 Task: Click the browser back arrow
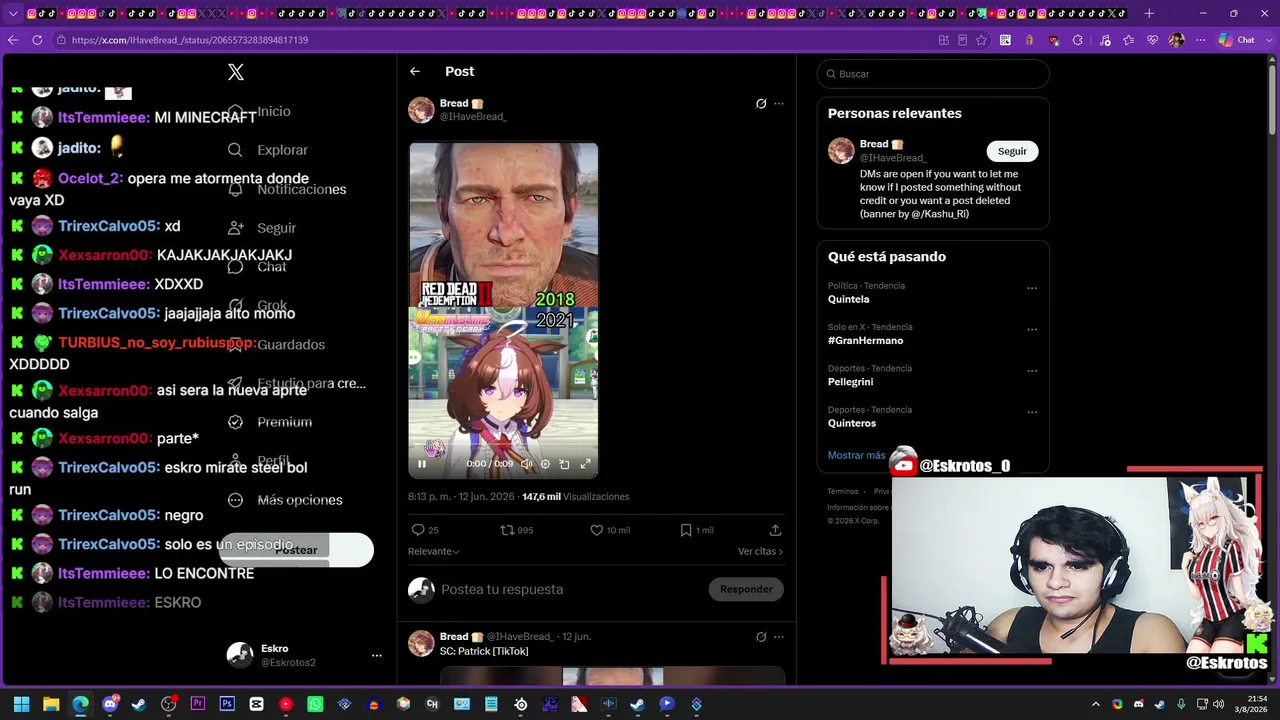(x=13, y=40)
